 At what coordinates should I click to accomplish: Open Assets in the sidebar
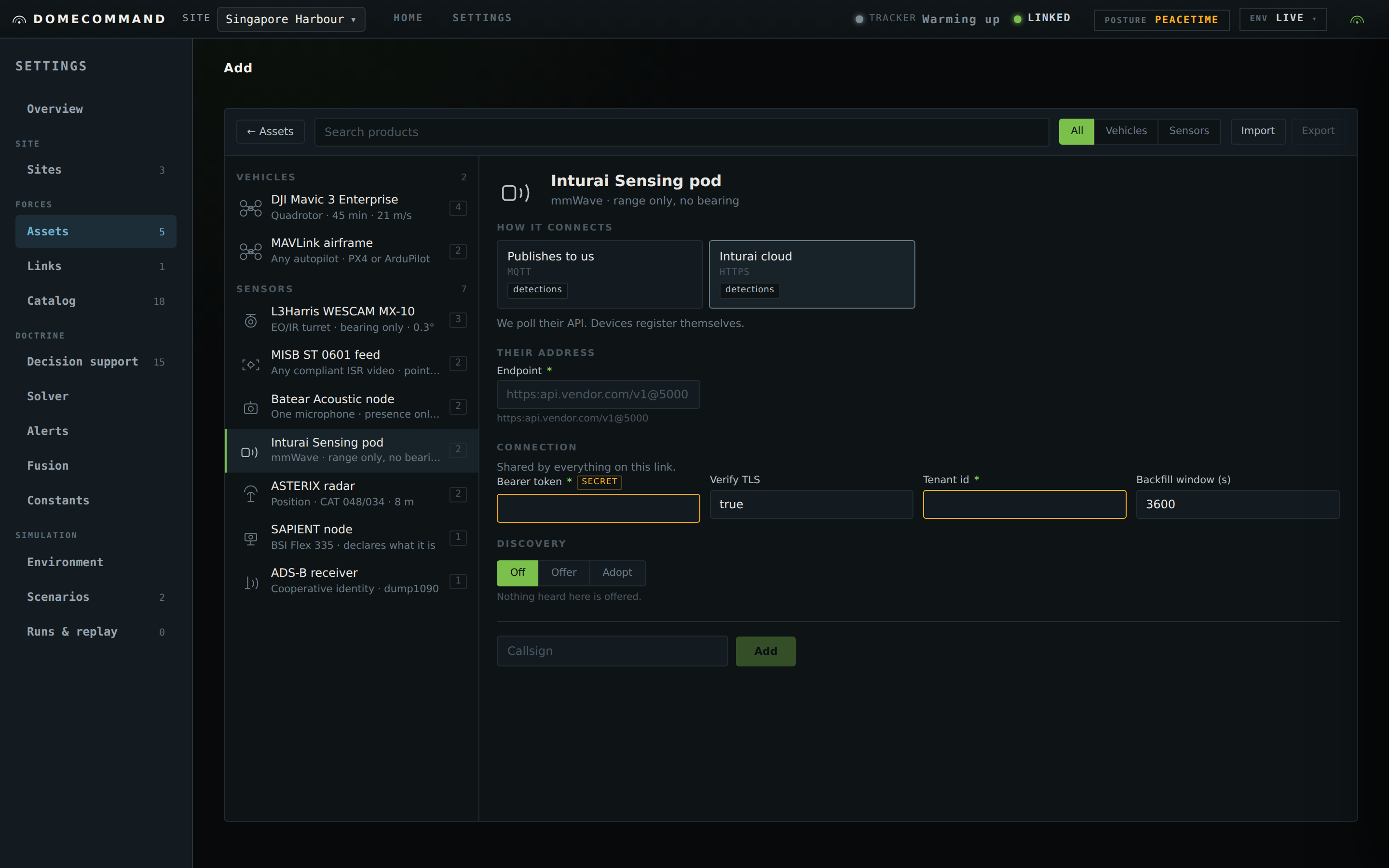(95, 231)
